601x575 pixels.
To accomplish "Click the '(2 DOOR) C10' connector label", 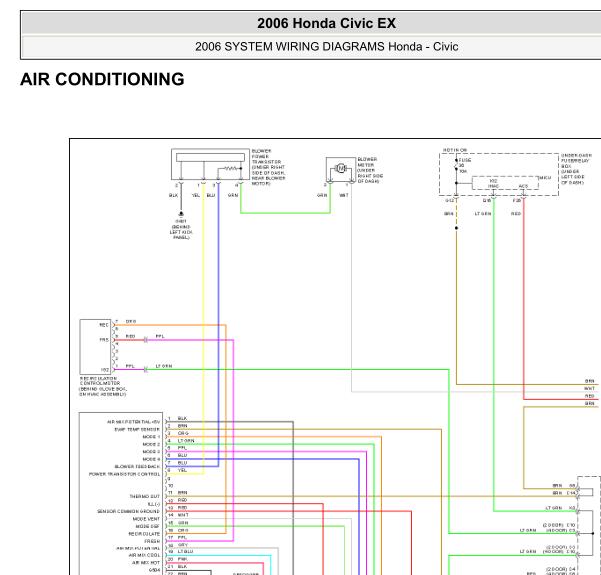I will pyautogui.click(x=559, y=525).
